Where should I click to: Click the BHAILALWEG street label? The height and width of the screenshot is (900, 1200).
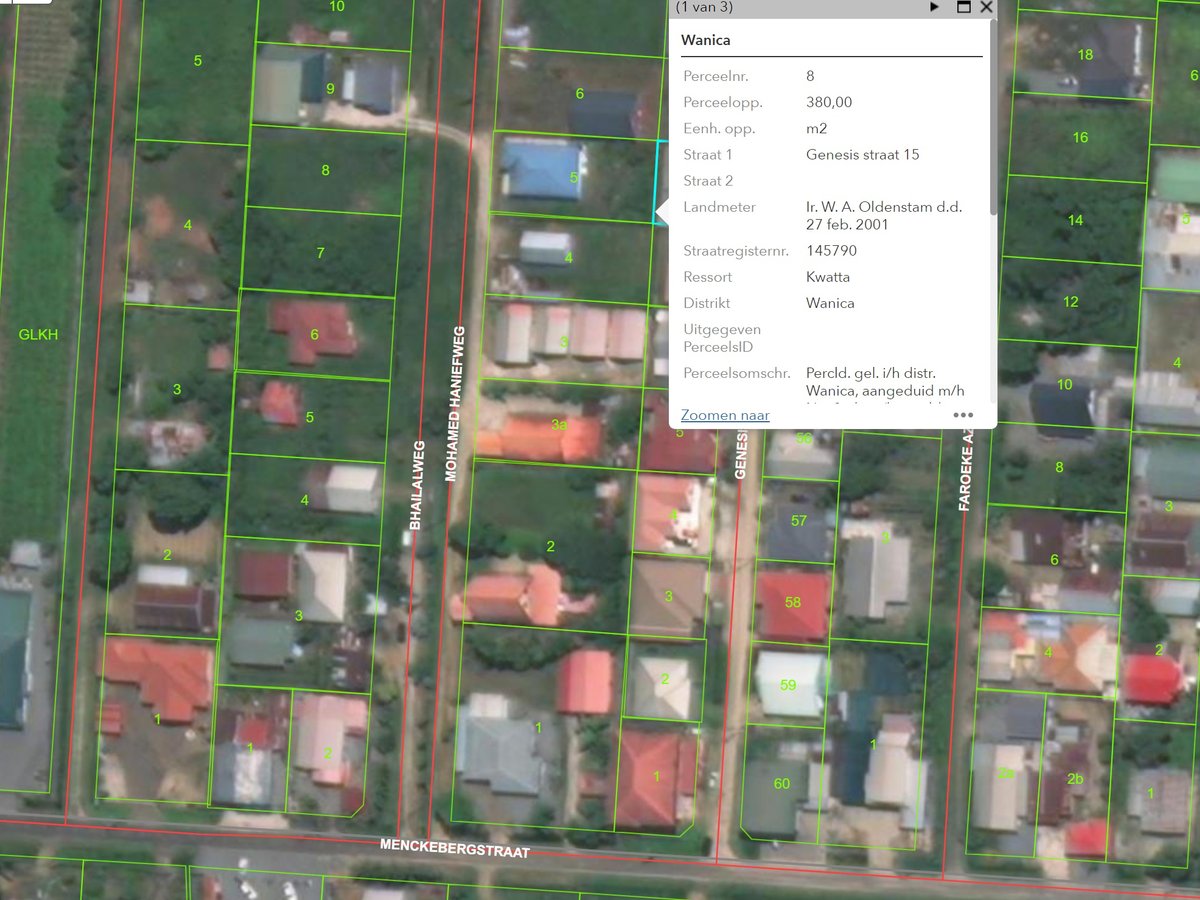[x=416, y=484]
